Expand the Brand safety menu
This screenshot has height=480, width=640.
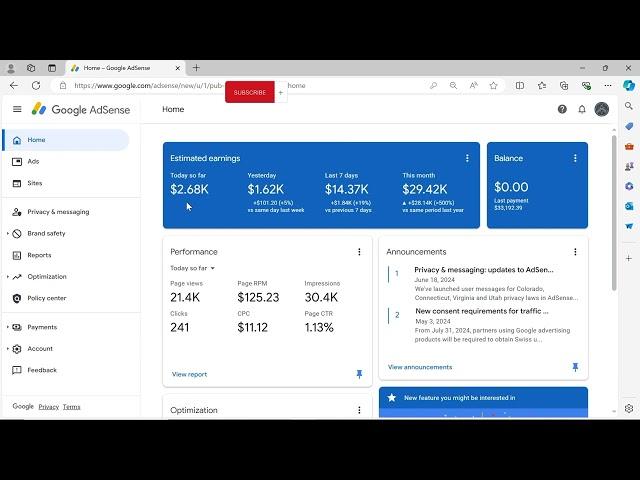(x=8, y=233)
